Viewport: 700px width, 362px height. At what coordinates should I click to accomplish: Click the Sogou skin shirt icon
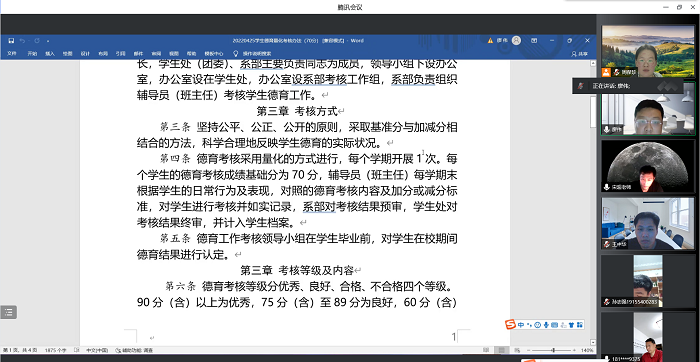(x=571, y=325)
